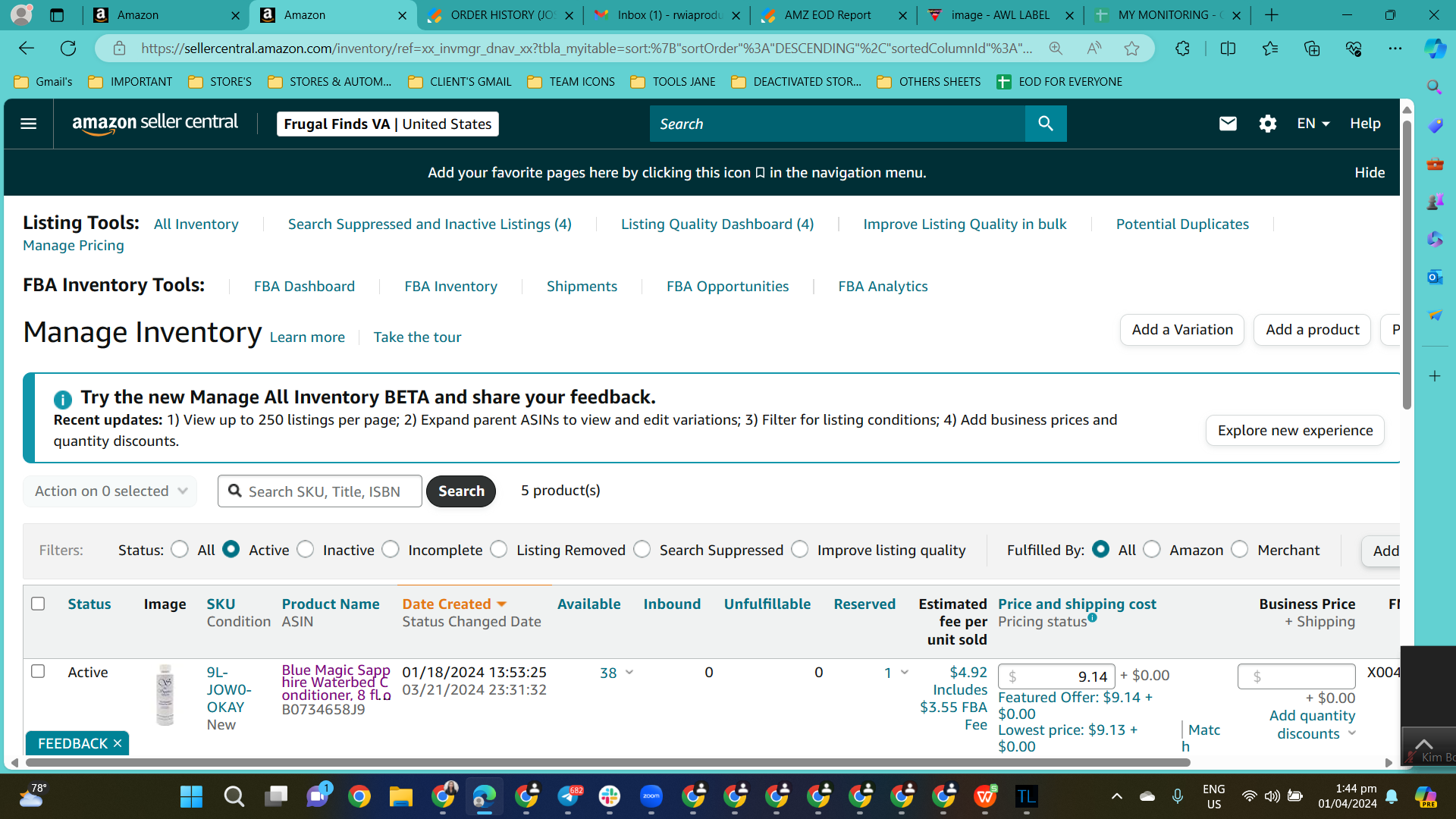Expand the Available 38 quantity dropdown
Viewport: 1456px width, 819px height.
(629, 673)
